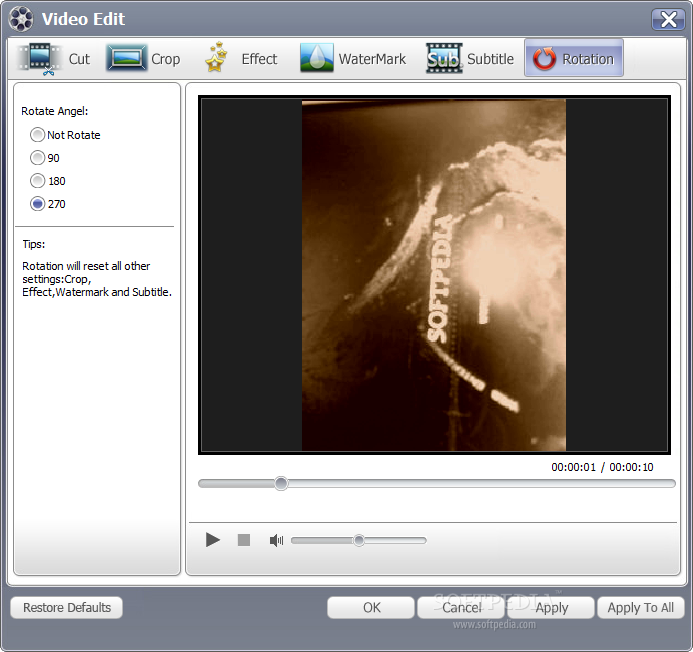Click the 00:00:01 / 00:00:10 time display
Image resolution: width=693 pixels, height=652 pixels.
pos(602,467)
